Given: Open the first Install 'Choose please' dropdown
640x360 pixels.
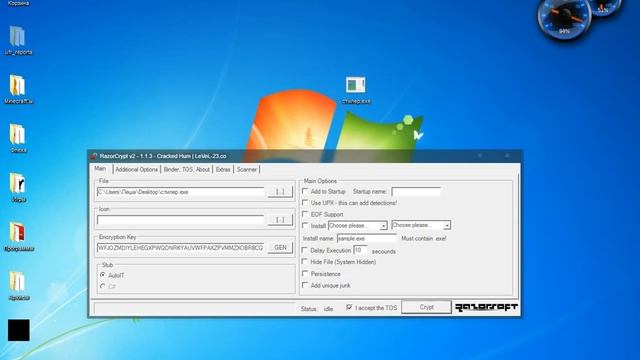Looking at the screenshot, I should (358, 225).
